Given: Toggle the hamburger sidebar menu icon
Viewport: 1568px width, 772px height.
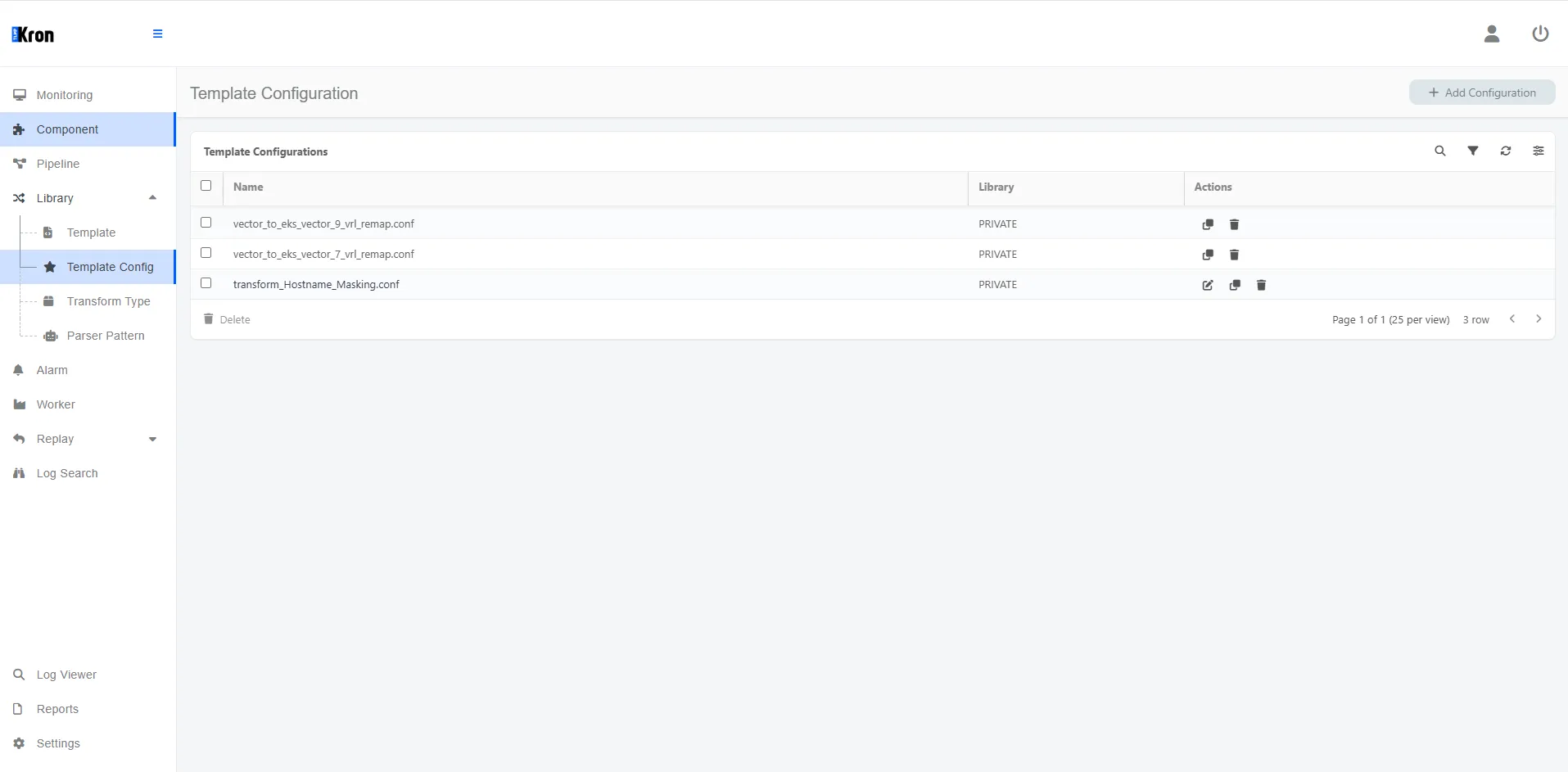Looking at the screenshot, I should click(157, 34).
